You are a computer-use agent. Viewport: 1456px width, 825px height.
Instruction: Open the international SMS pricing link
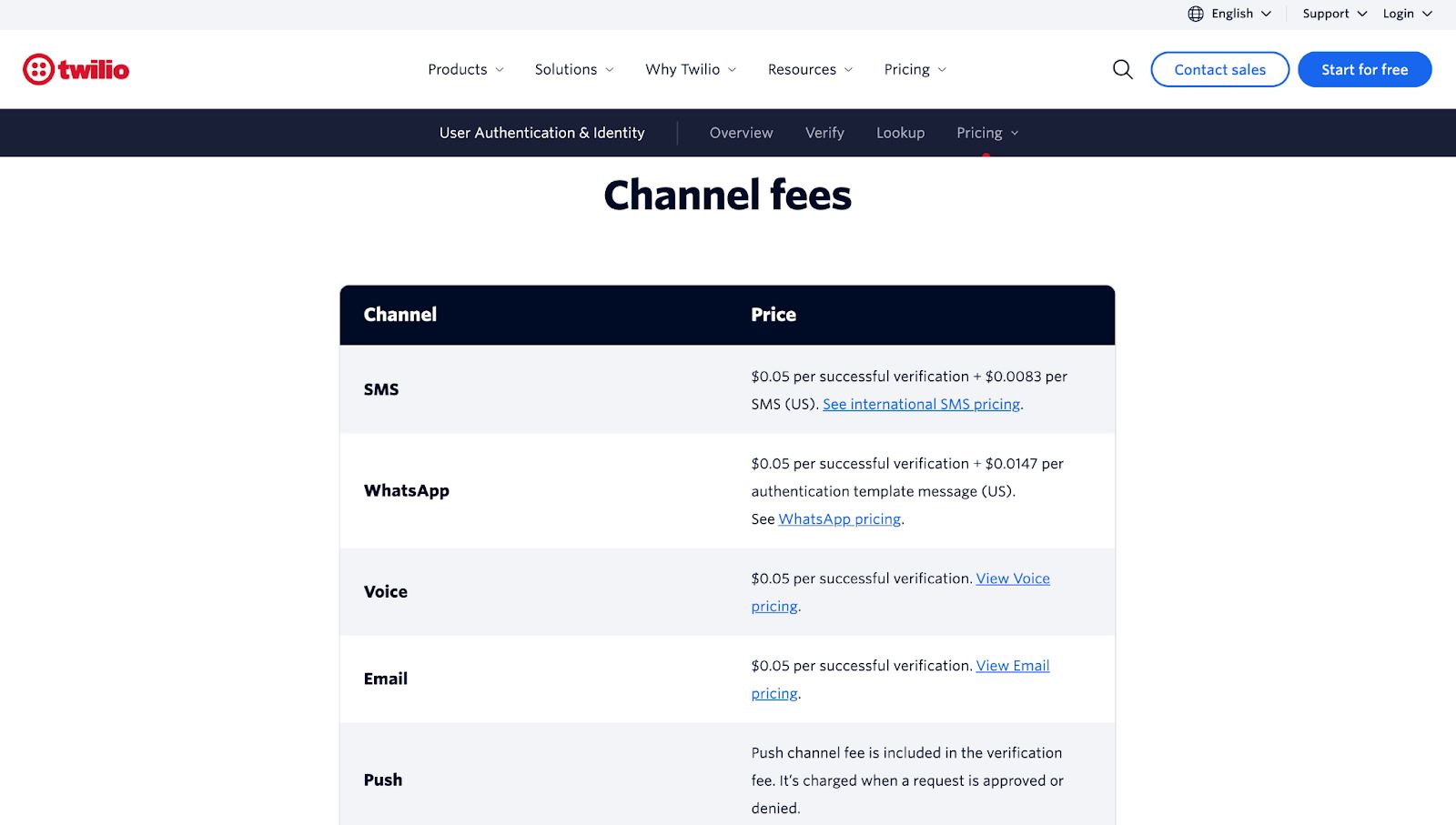921,404
